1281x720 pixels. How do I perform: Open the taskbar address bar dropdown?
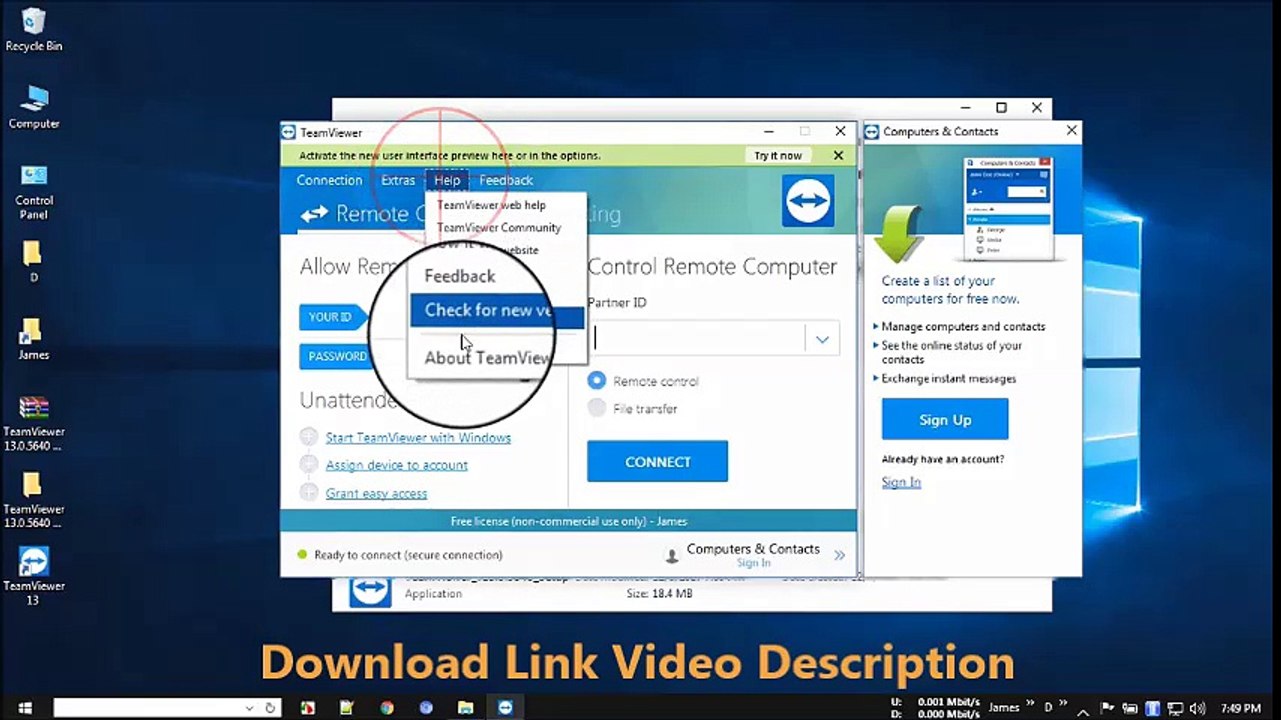point(249,707)
